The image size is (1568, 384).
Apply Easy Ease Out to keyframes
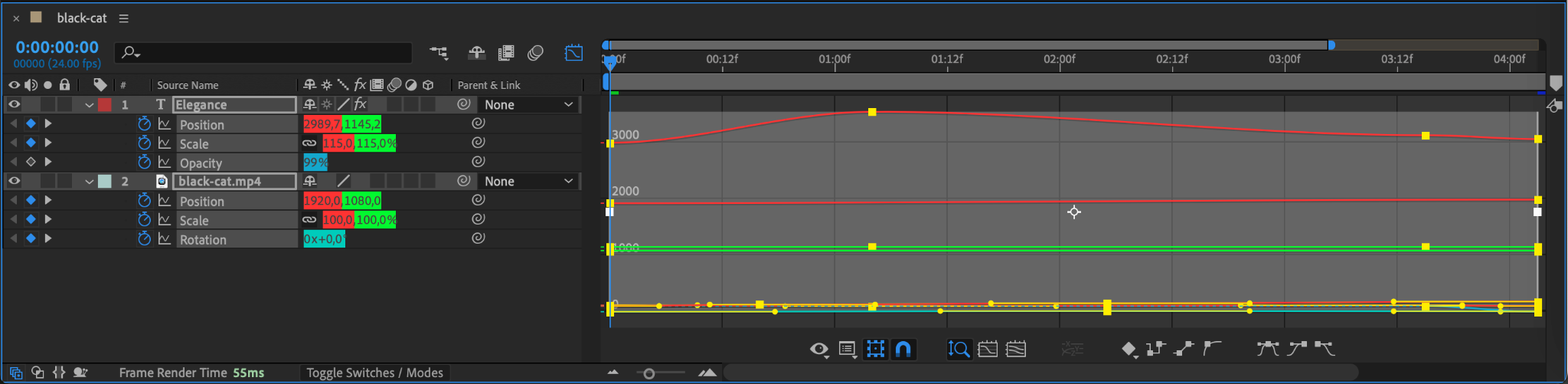[1325, 349]
